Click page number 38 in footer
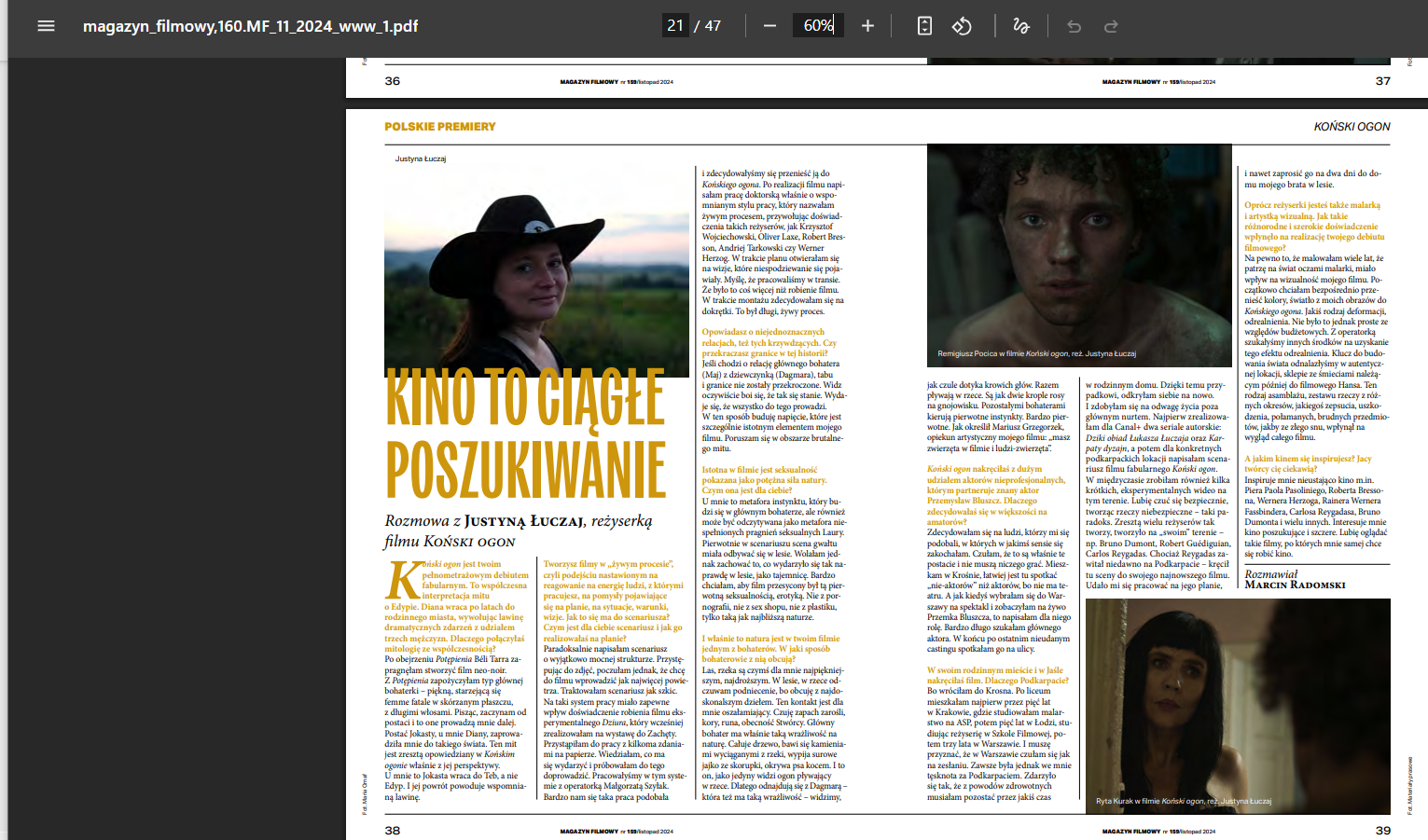The width and height of the screenshot is (1428, 840). [393, 830]
